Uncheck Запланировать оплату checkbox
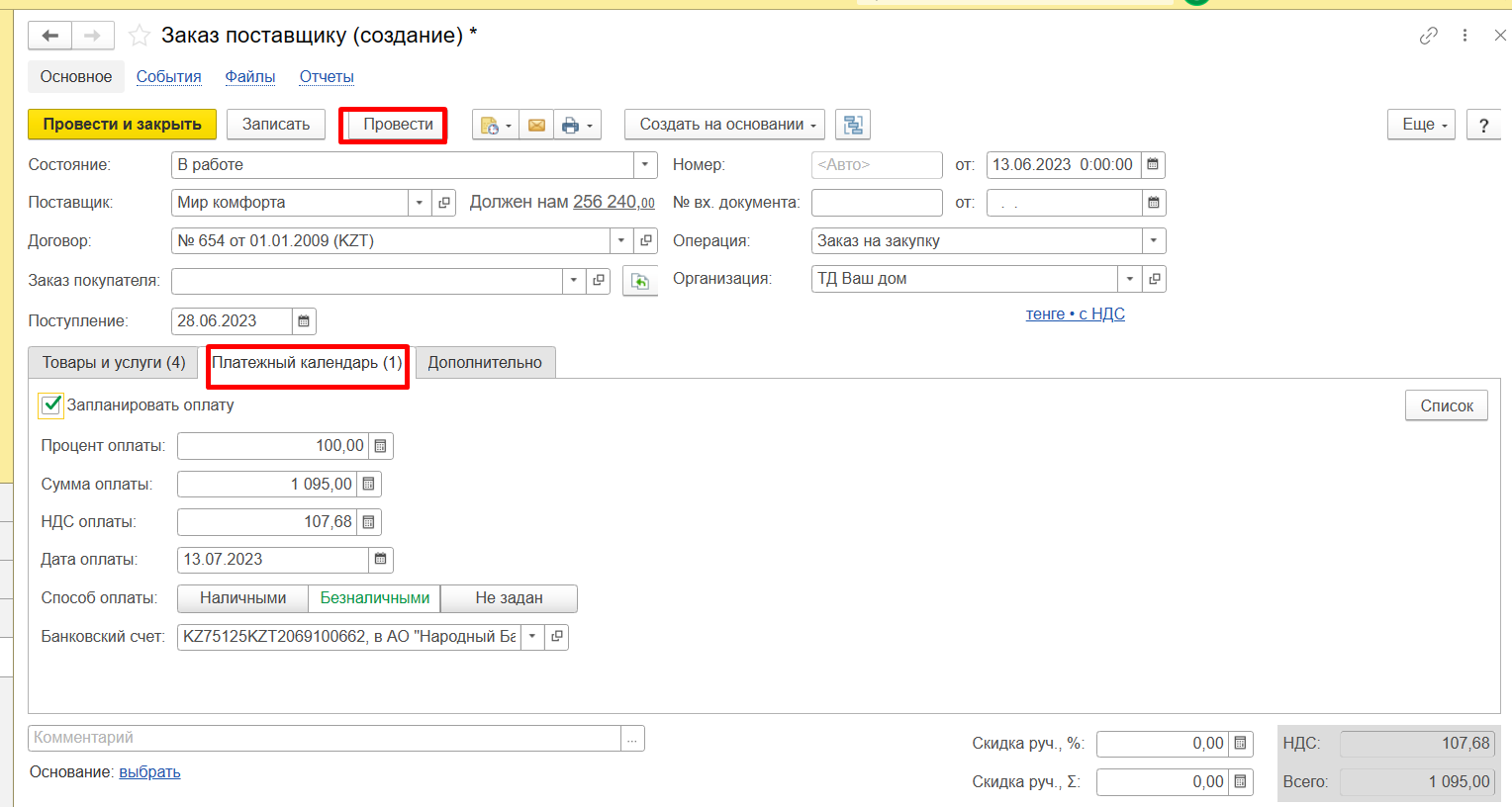1512x807 pixels. click(51, 404)
